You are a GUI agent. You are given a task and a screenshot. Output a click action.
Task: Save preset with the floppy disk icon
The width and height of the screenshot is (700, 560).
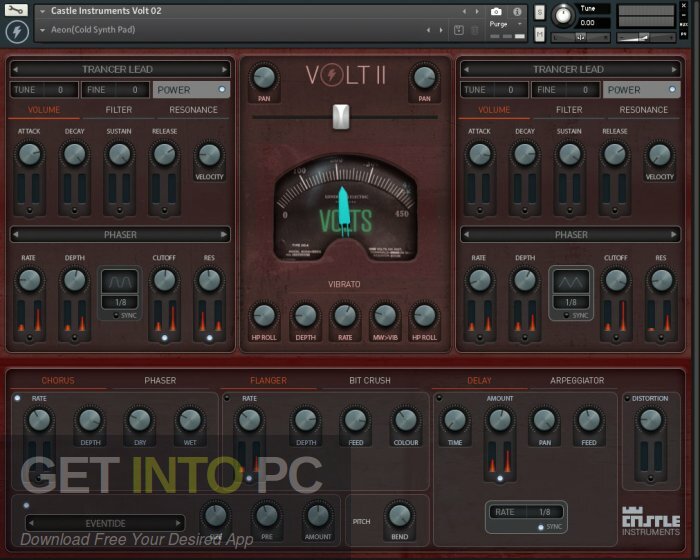click(458, 30)
